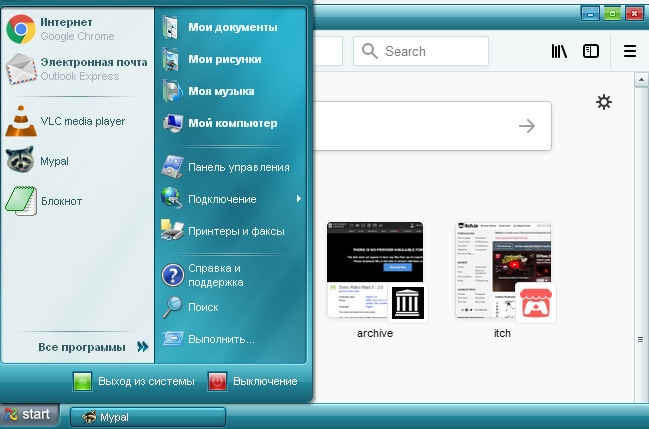
Task: Click the green Выход из системы icon
Action: click(x=82, y=381)
